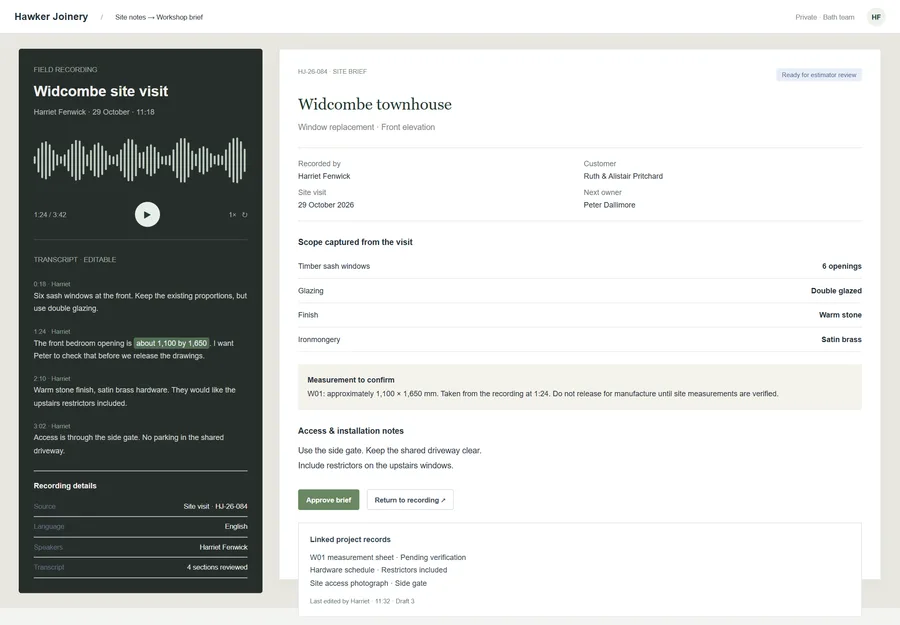Play the Widcombe site visit recording
The image size is (900, 625).
[x=148, y=215]
